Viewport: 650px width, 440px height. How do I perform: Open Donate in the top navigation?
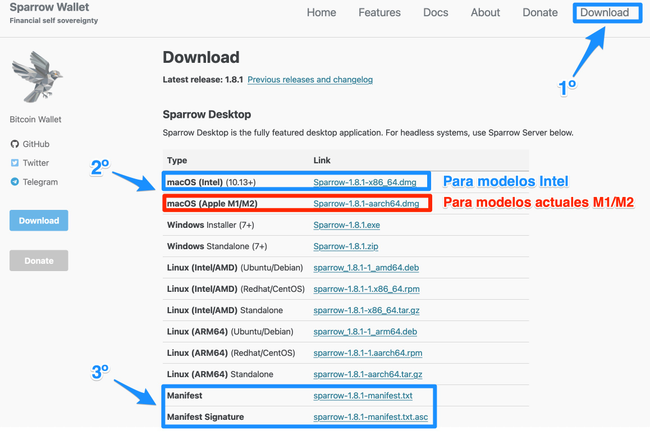(x=540, y=13)
